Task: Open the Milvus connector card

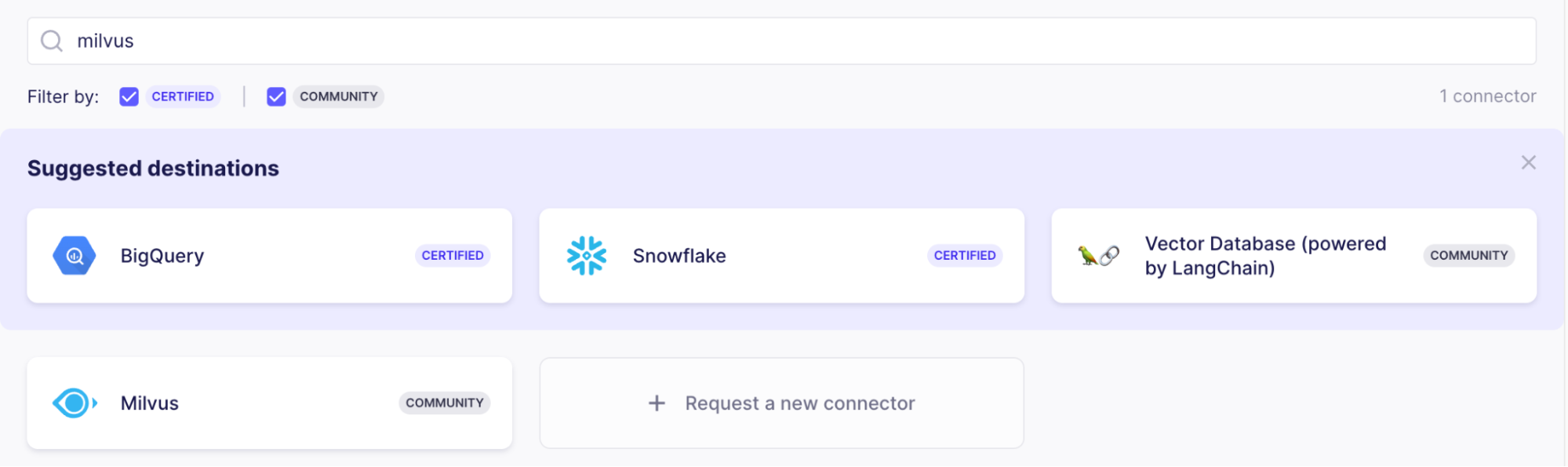Action: (x=269, y=403)
